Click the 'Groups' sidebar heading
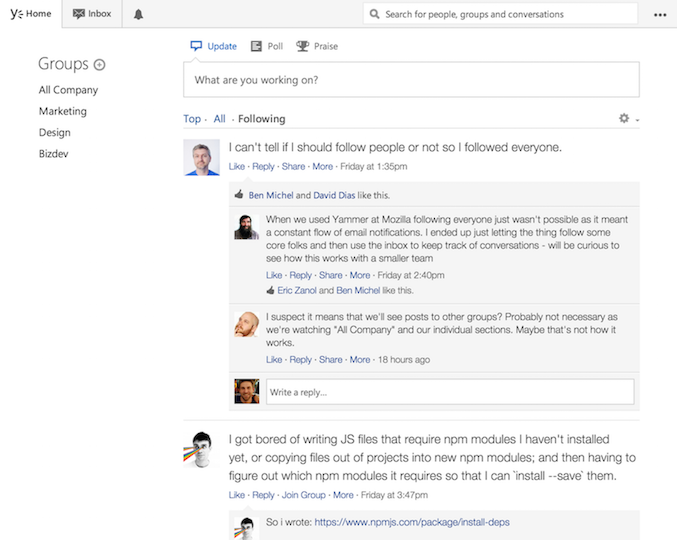Screen dimensions: 677x540 [x=63, y=64]
